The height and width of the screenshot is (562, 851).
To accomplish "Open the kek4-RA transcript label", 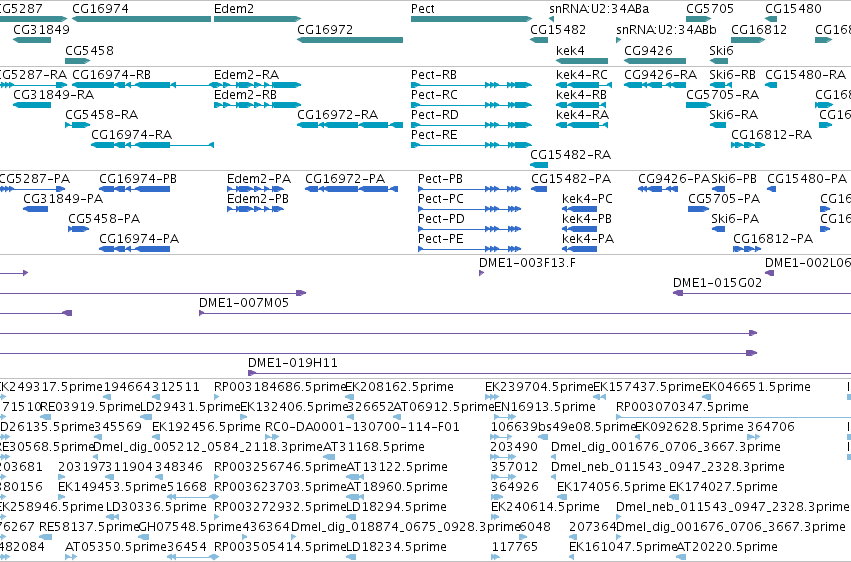I will [x=582, y=114].
